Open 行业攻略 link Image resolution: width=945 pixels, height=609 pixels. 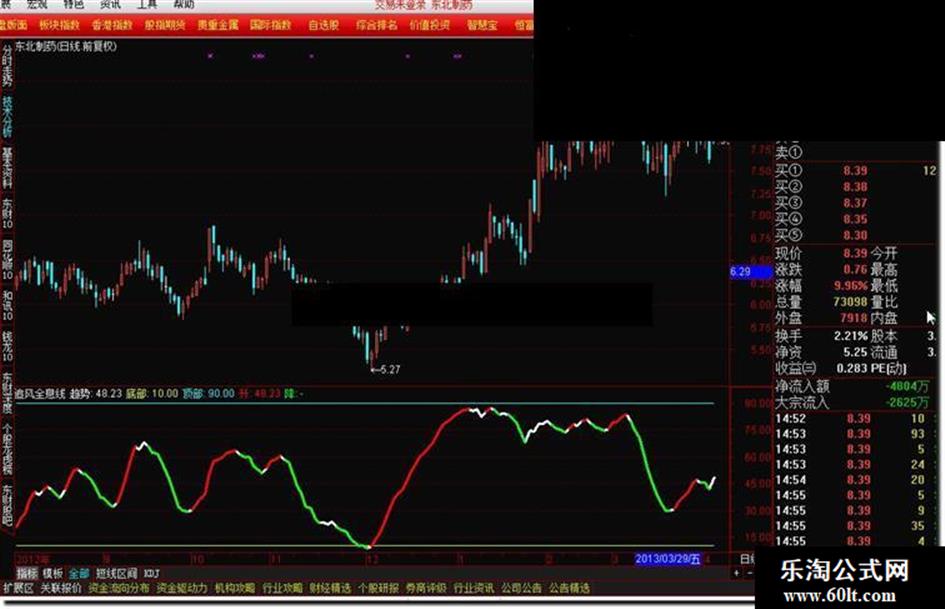point(282,588)
